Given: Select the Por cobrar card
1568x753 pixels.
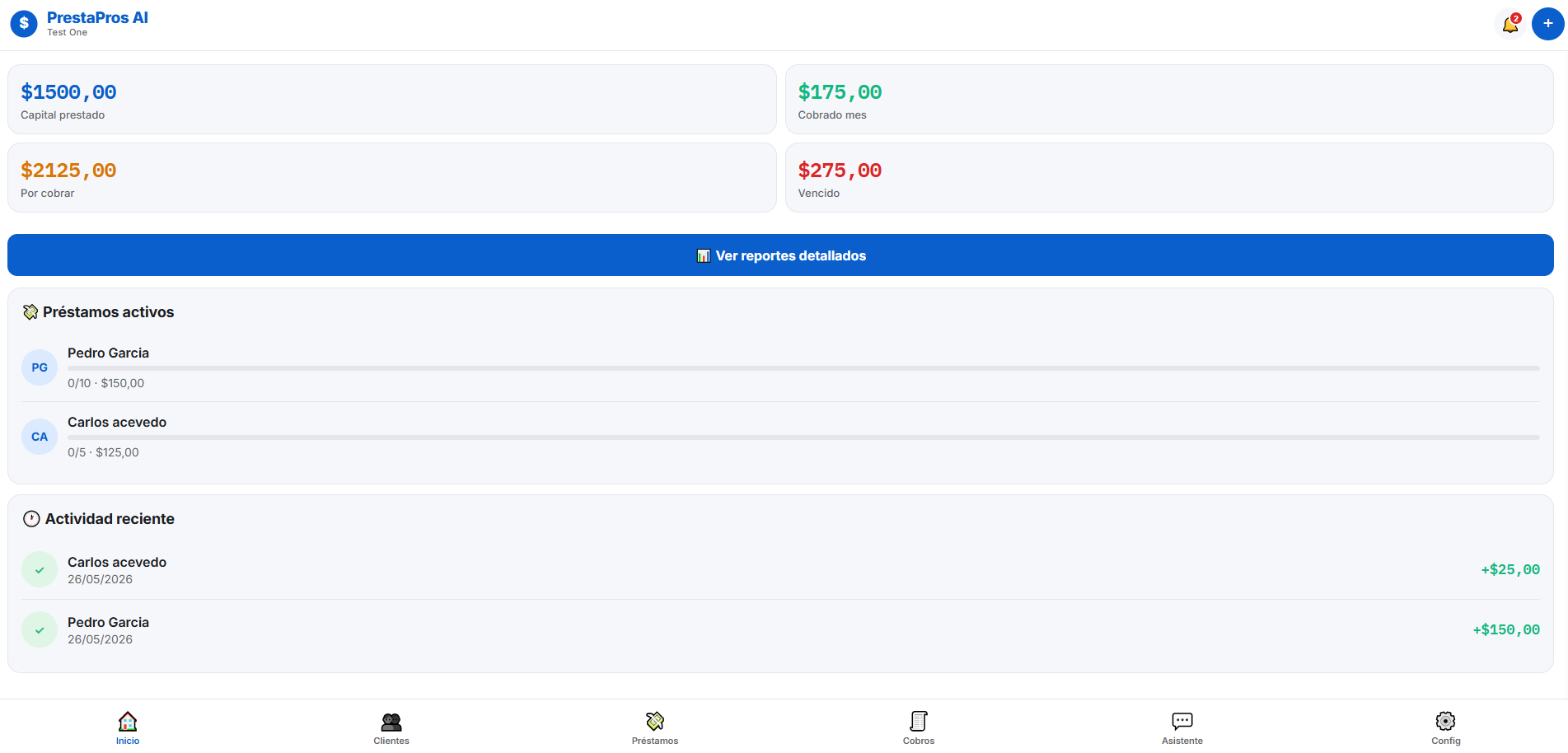Looking at the screenshot, I should coord(392,178).
